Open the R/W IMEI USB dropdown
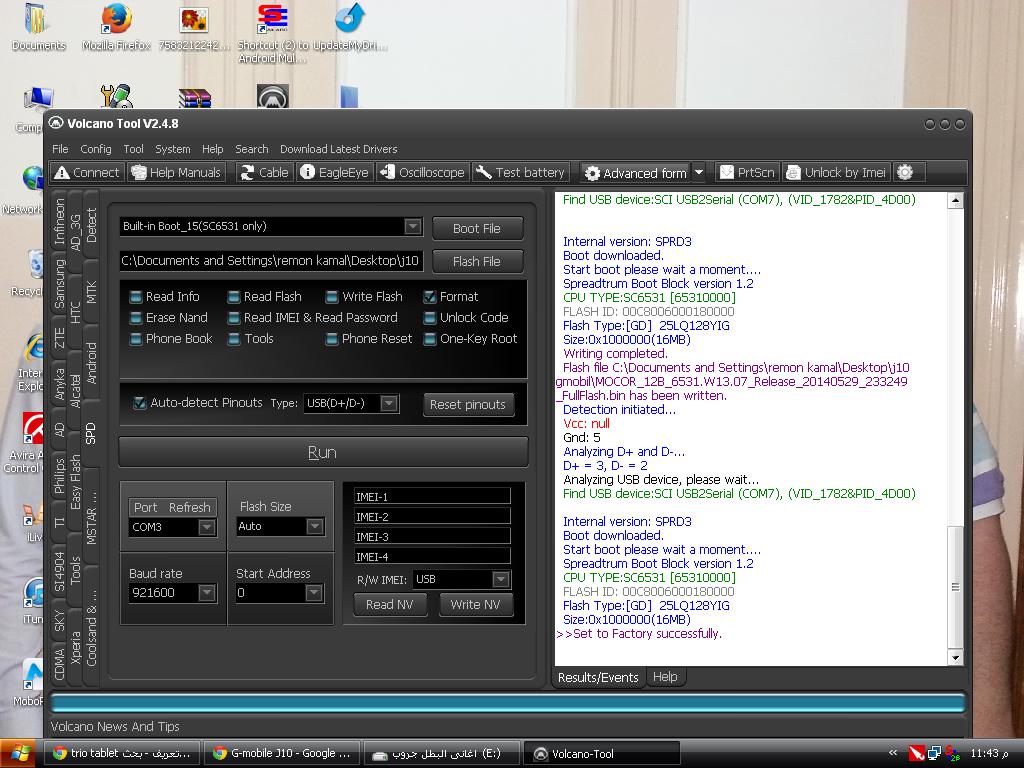This screenshot has width=1024, height=768. pyautogui.click(x=501, y=579)
